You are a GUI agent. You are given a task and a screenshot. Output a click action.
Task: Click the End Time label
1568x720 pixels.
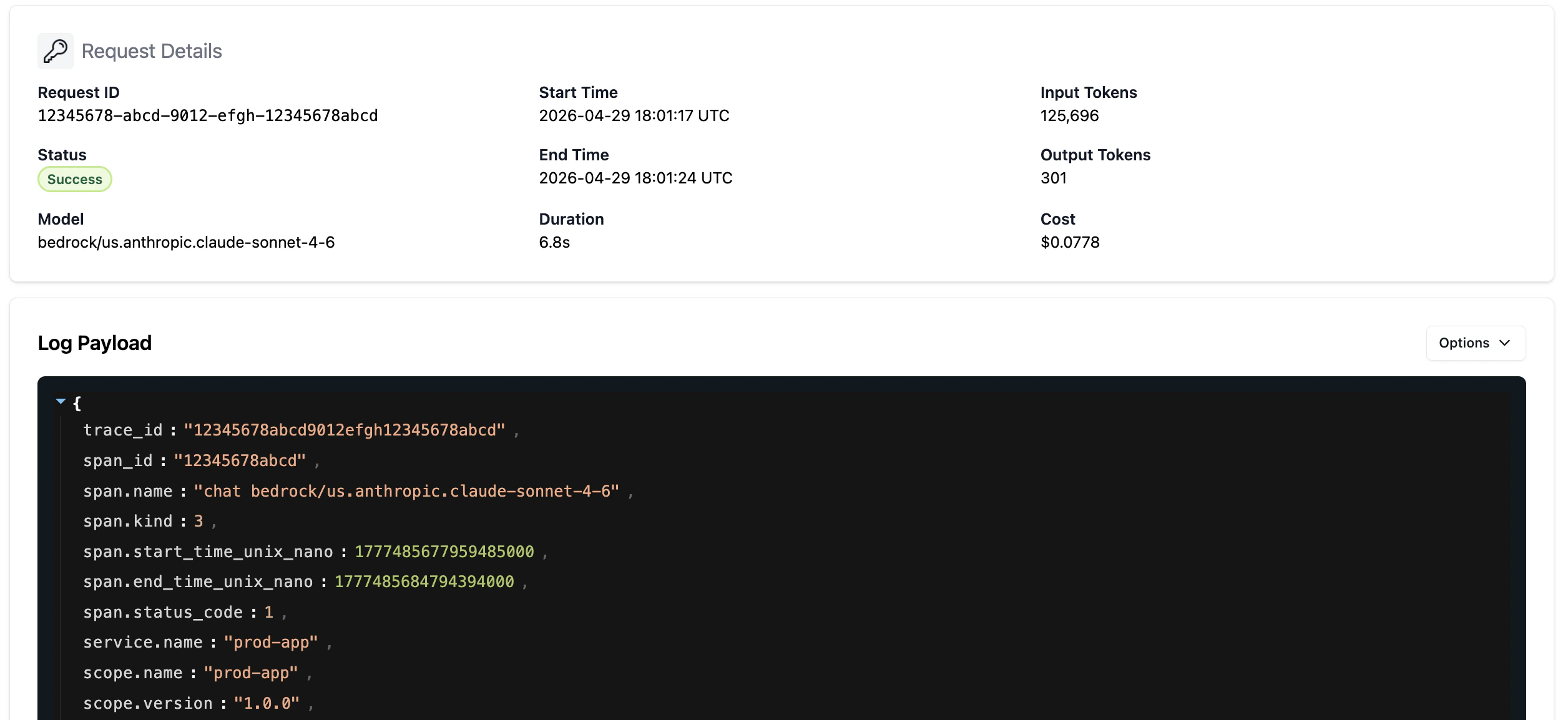574,155
